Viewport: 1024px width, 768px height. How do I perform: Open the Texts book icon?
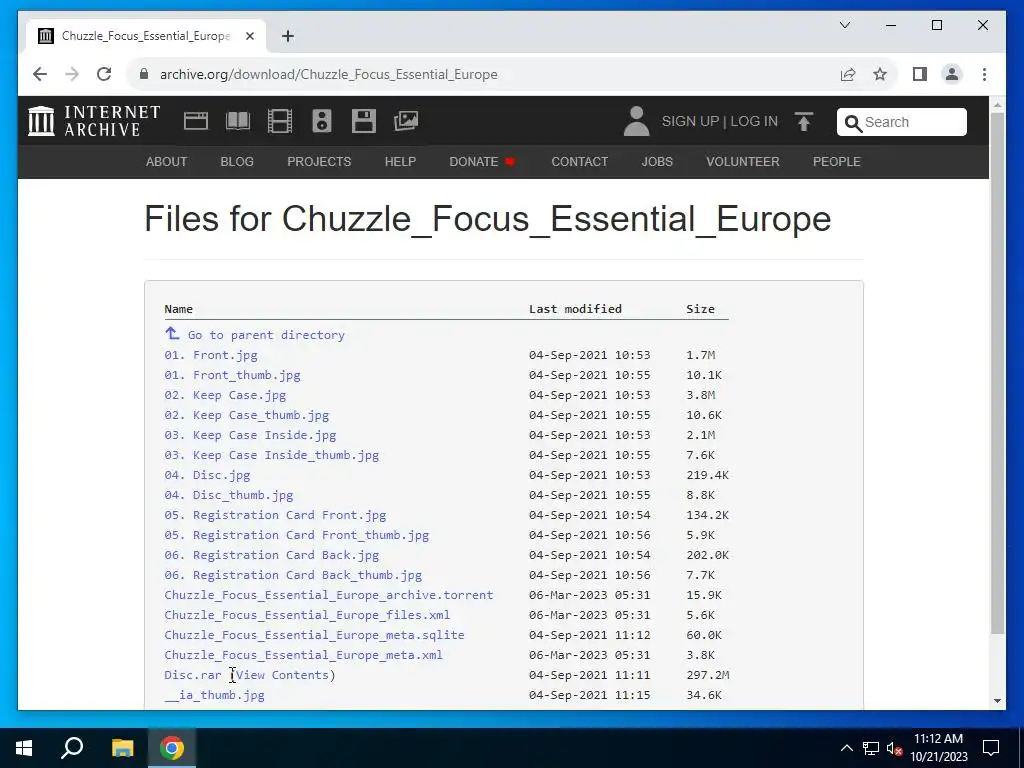238,121
